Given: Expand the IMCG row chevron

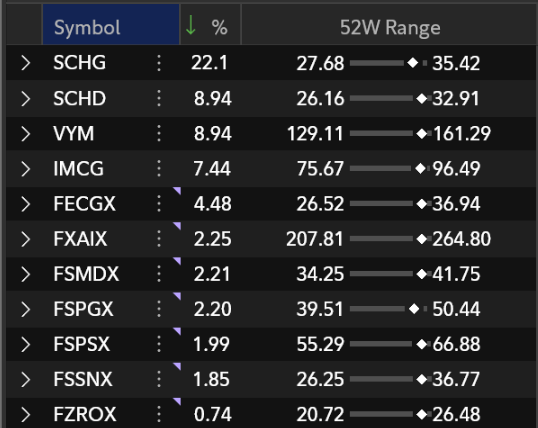Looking at the screenshot, I should 25,169.
